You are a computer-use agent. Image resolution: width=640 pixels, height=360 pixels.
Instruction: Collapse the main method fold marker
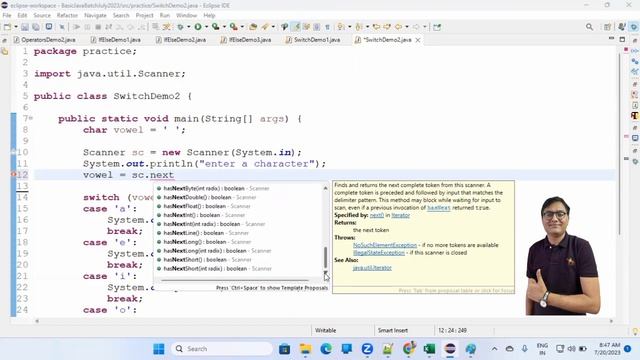[31, 118]
